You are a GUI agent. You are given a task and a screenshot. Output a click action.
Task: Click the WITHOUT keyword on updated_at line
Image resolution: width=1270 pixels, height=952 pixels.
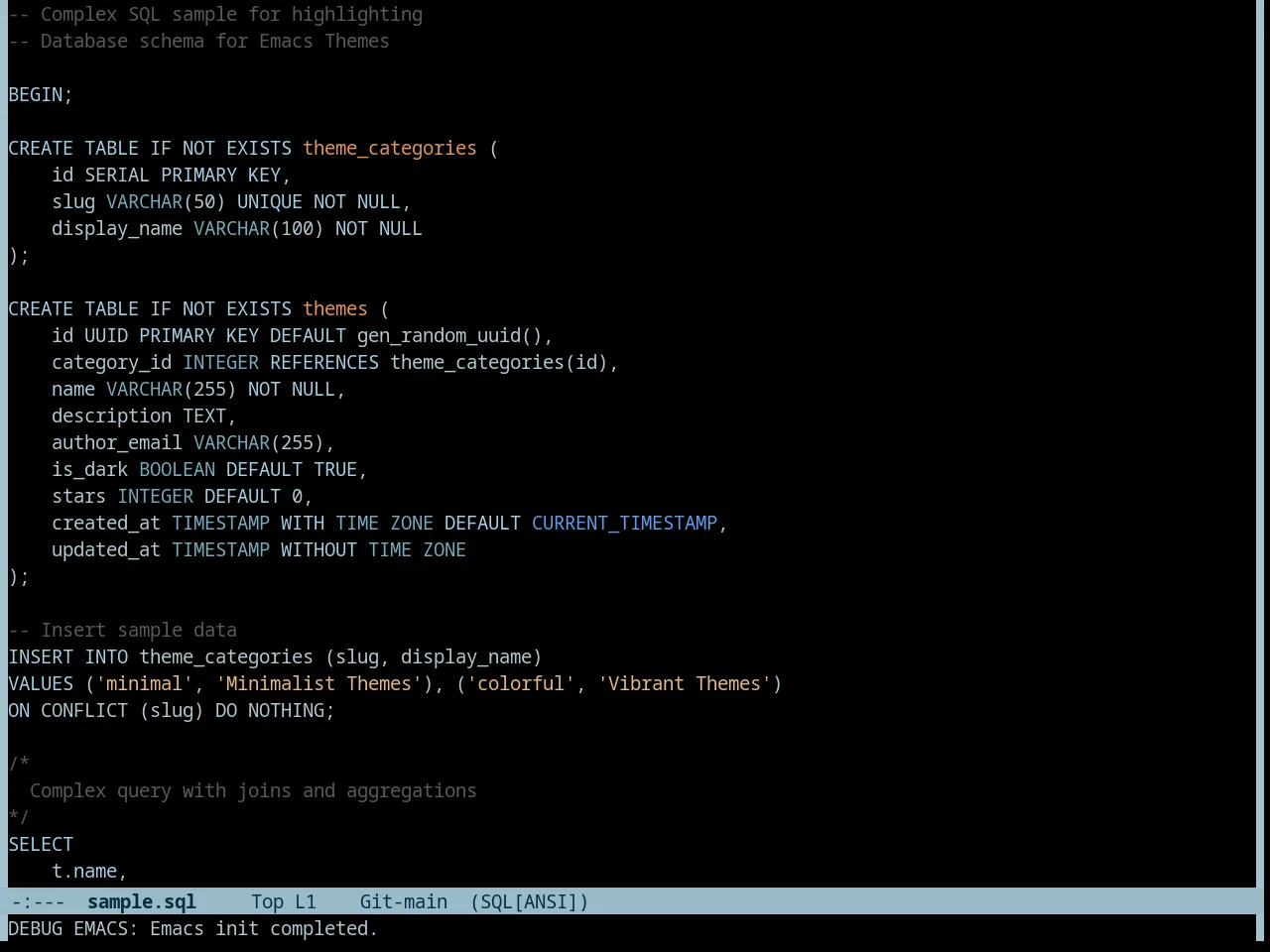318,549
